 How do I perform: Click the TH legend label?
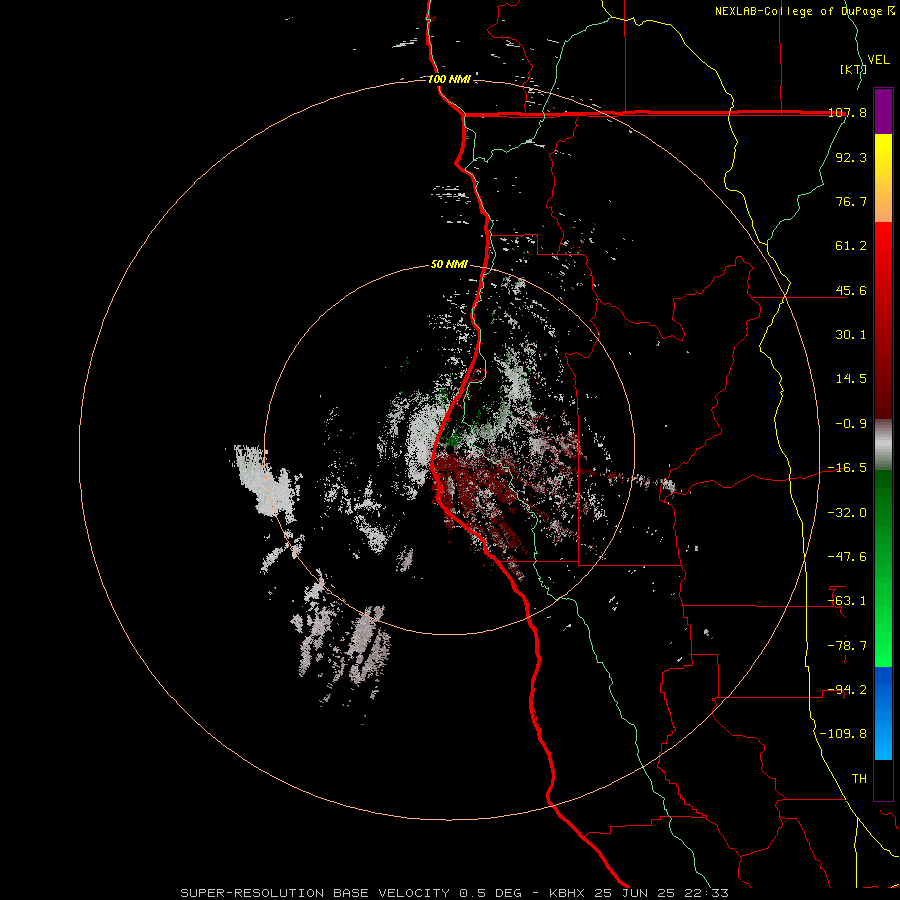coord(859,779)
